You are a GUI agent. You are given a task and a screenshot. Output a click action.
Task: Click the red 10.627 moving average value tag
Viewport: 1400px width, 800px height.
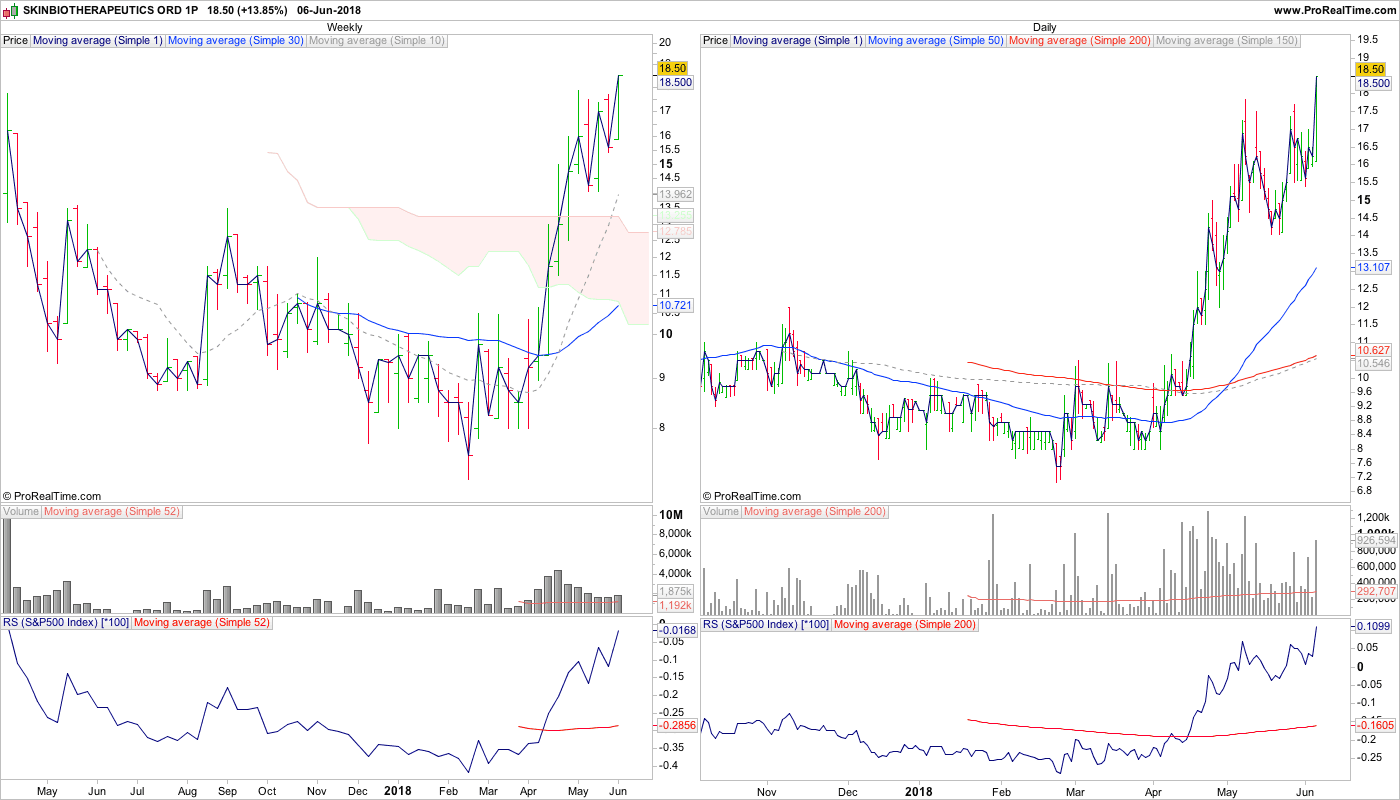point(1374,350)
